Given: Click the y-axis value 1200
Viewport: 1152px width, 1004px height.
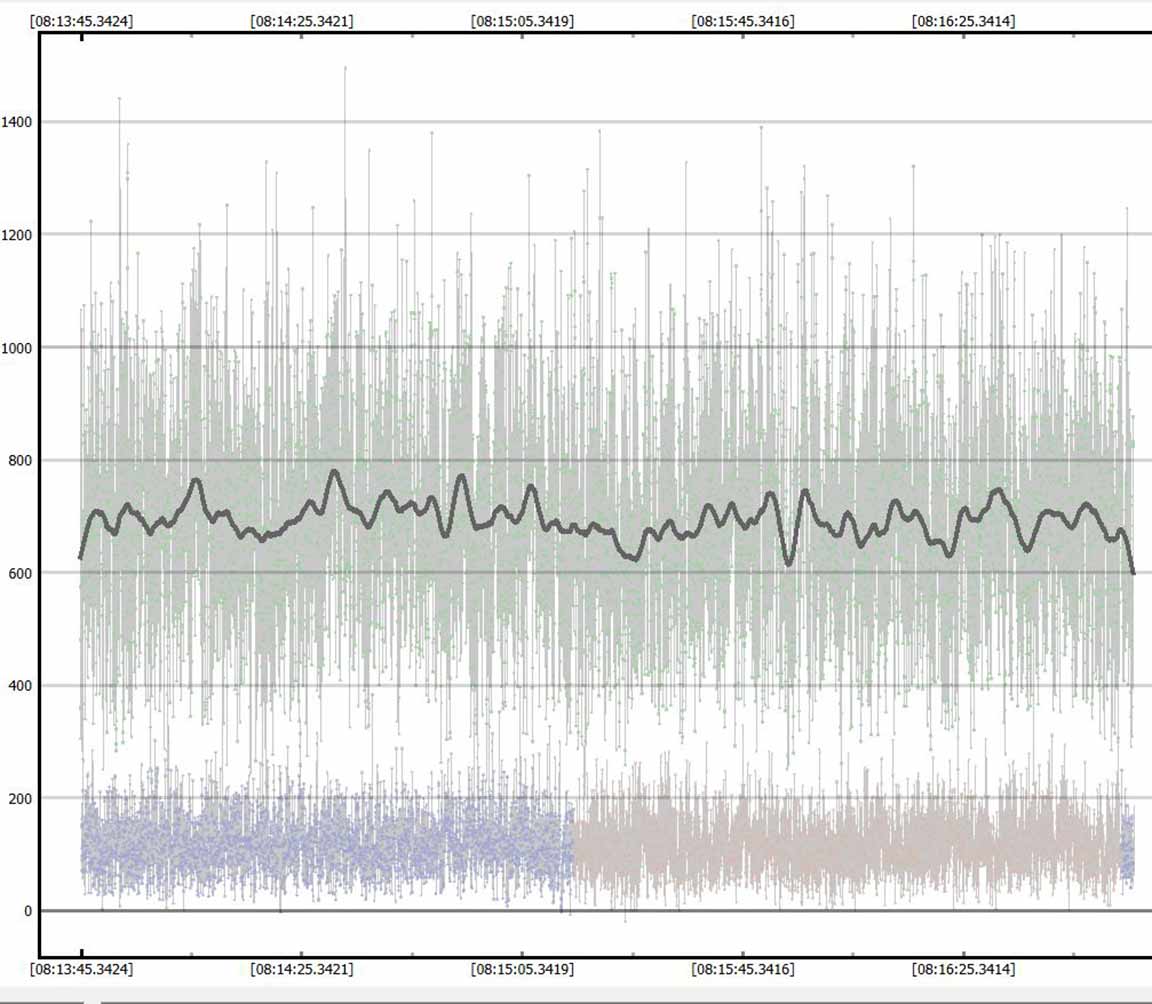Looking at the screenshot, I should [17, 235].
